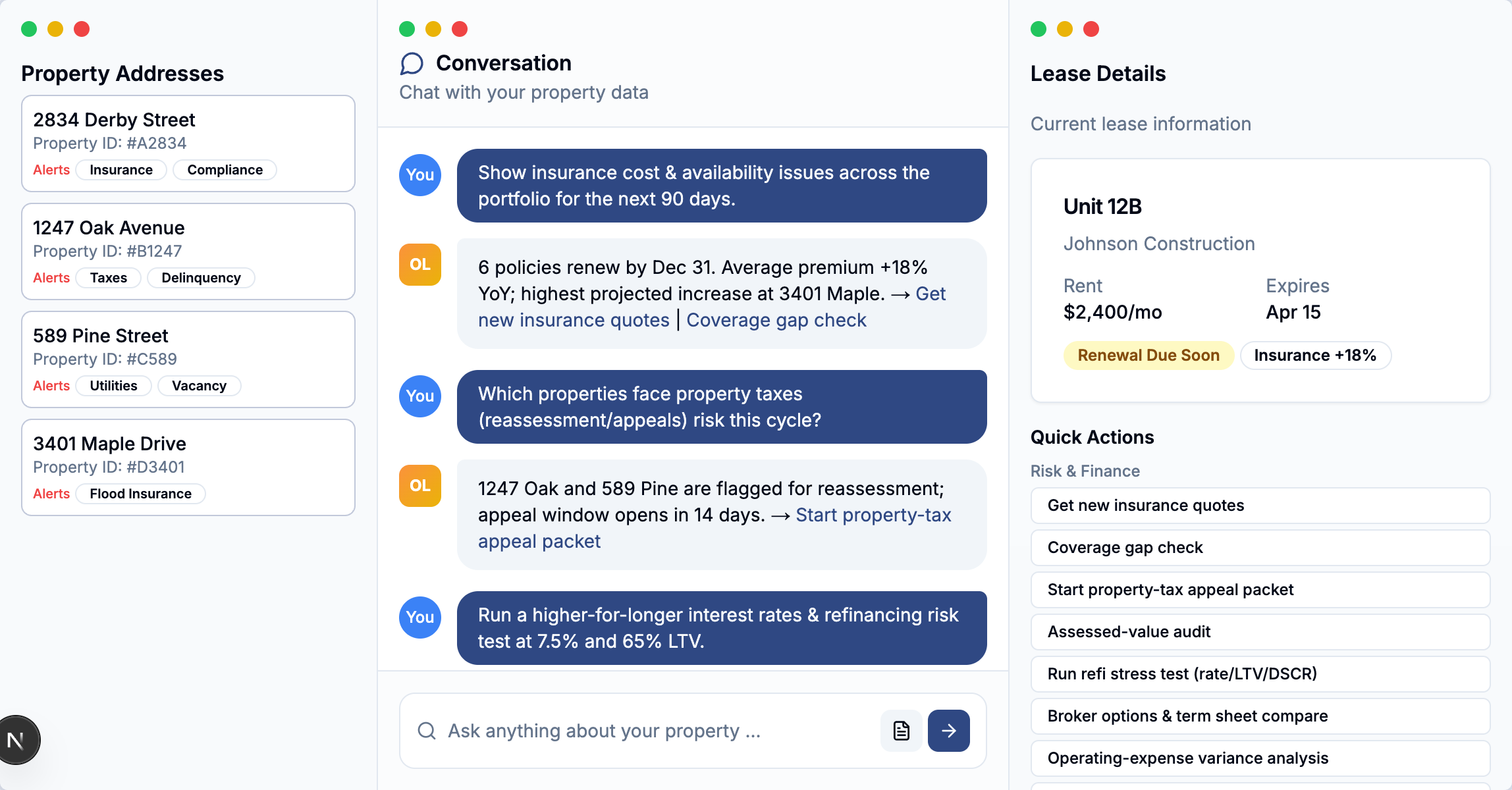Screen dimensions: 1512x790
Task: Toggle the Insurance alert tag on Derby Street
Action: coord(121,169)
